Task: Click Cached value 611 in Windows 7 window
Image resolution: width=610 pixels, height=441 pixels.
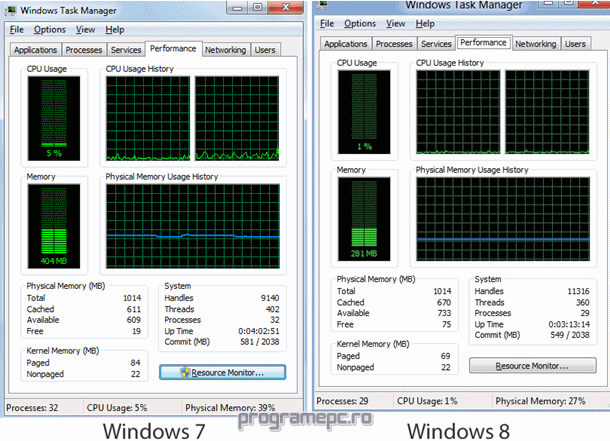Action: coord(133,310)
